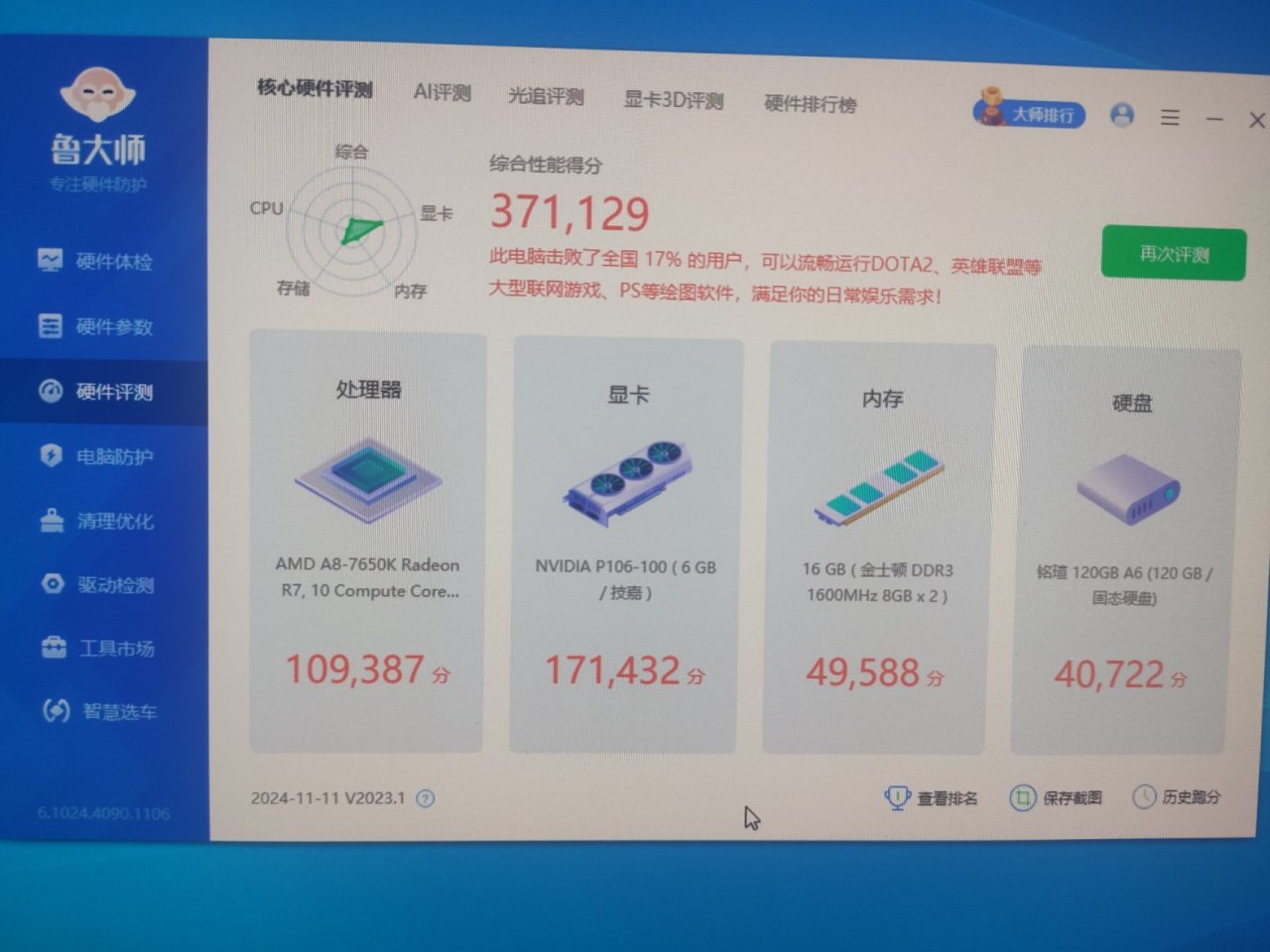Click the 硬件评测 gauge icon

[x=50, y=391]
